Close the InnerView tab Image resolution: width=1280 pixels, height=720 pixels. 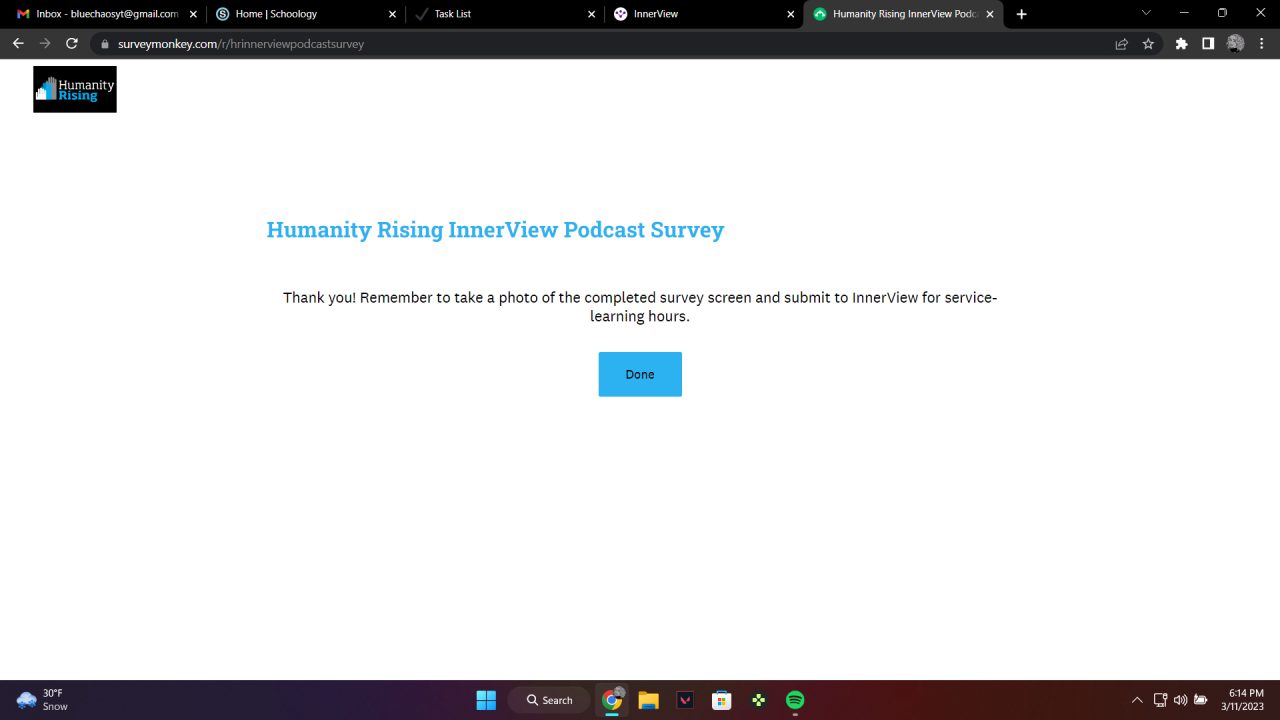(791, 14)
